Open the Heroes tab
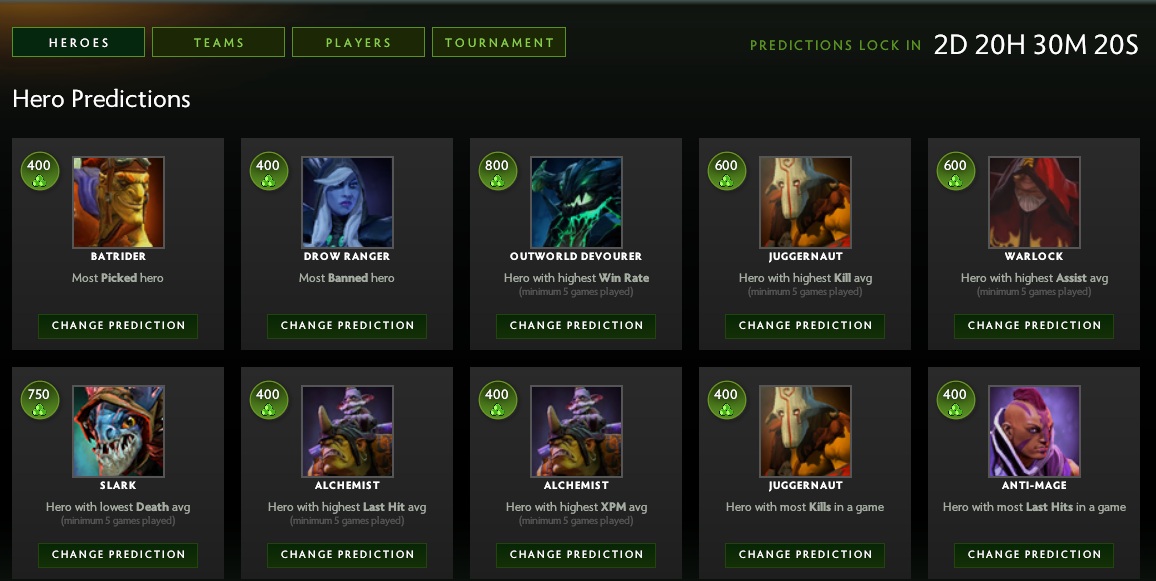The width and height of the screenshot is (1156, 581). [x=79, y=42]
